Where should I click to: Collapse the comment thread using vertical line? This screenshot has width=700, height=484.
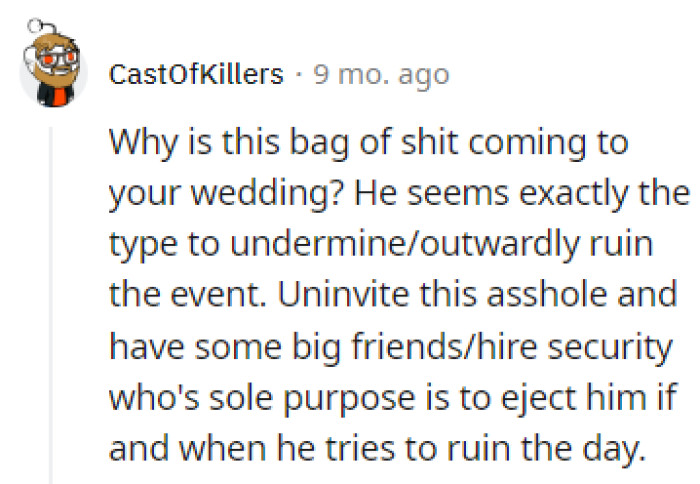[51, 305]
